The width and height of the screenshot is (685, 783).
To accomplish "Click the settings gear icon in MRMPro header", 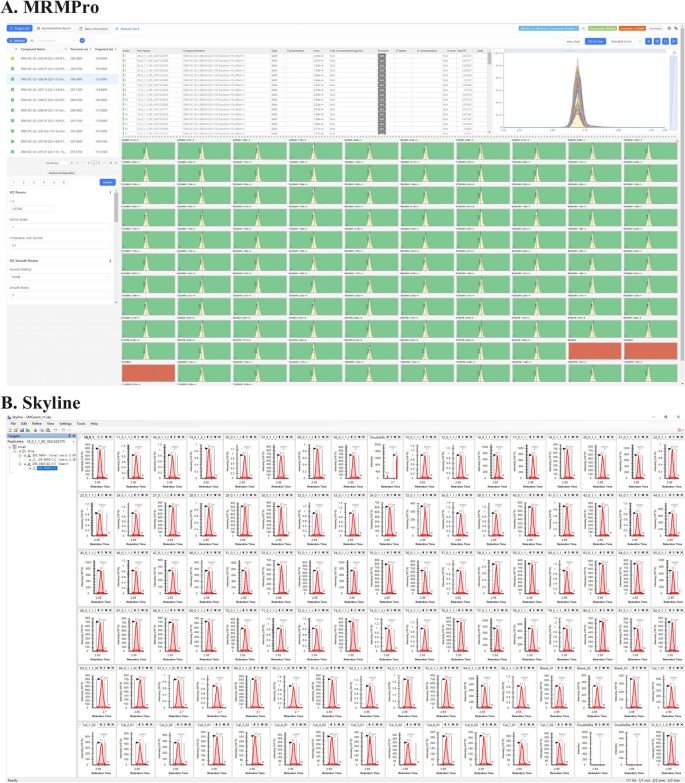I will click(669, 28).
